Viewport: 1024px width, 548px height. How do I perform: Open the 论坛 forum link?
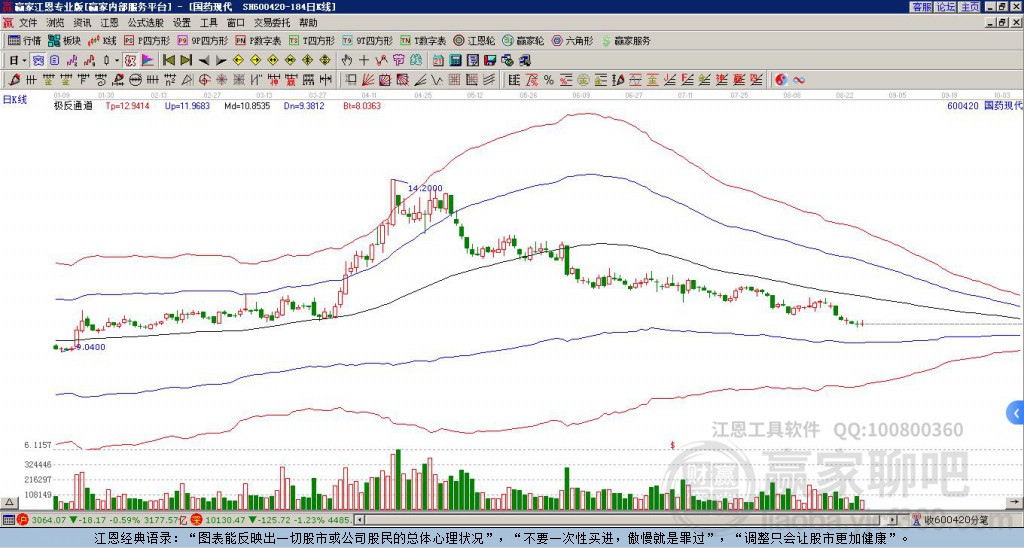coord(946,7)
